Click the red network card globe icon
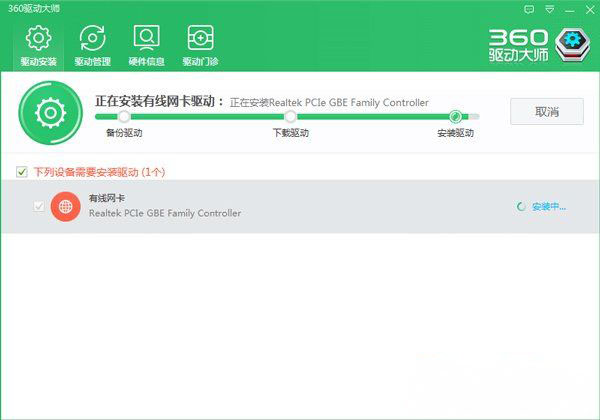The image size is (600, 420). pos(65,207)
